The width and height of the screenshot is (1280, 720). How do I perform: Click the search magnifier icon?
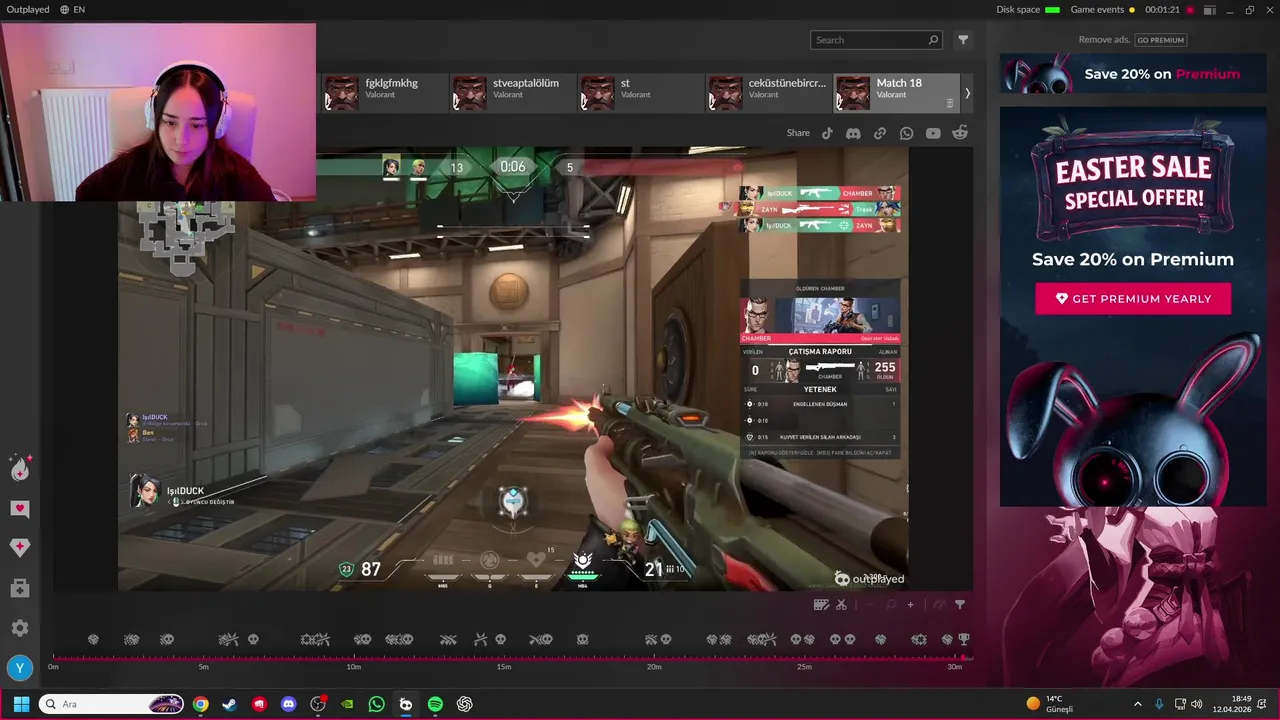click(x=933, y=40)
